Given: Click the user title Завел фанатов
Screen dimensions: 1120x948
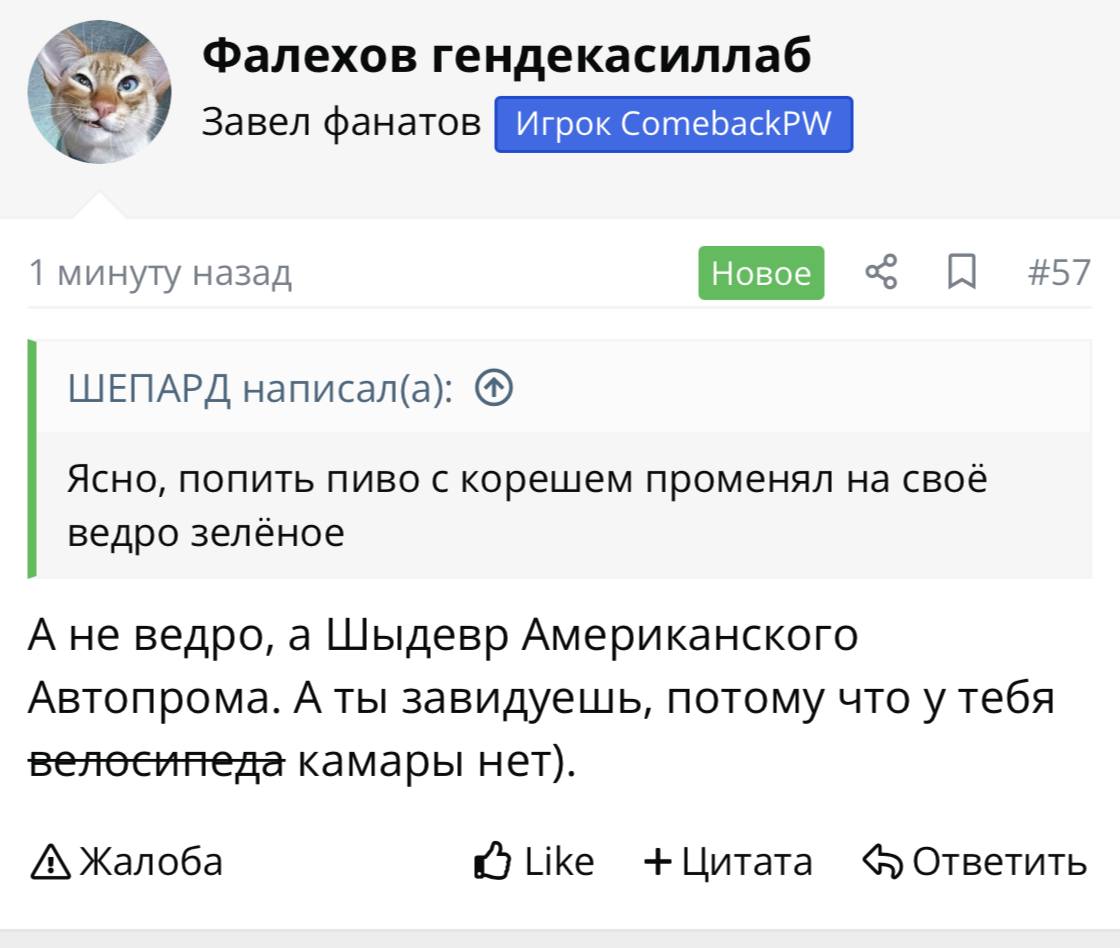Looking at the screenshot, I should [341, 122].
